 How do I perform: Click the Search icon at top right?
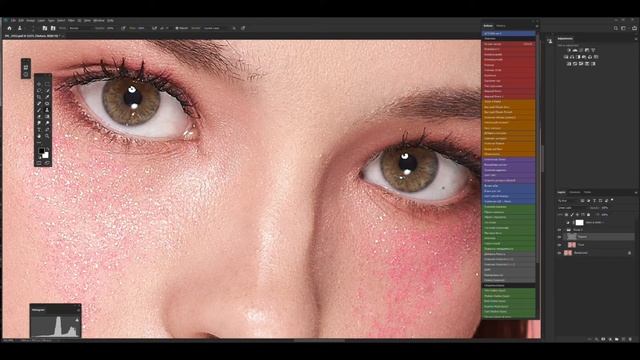616,28
